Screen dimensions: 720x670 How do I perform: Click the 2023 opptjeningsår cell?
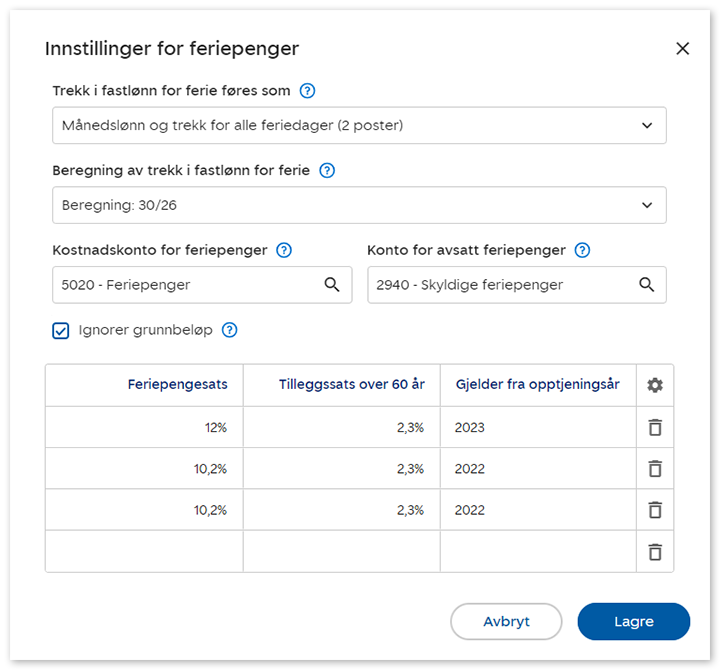pyautogui.click(x=537, y=427)
